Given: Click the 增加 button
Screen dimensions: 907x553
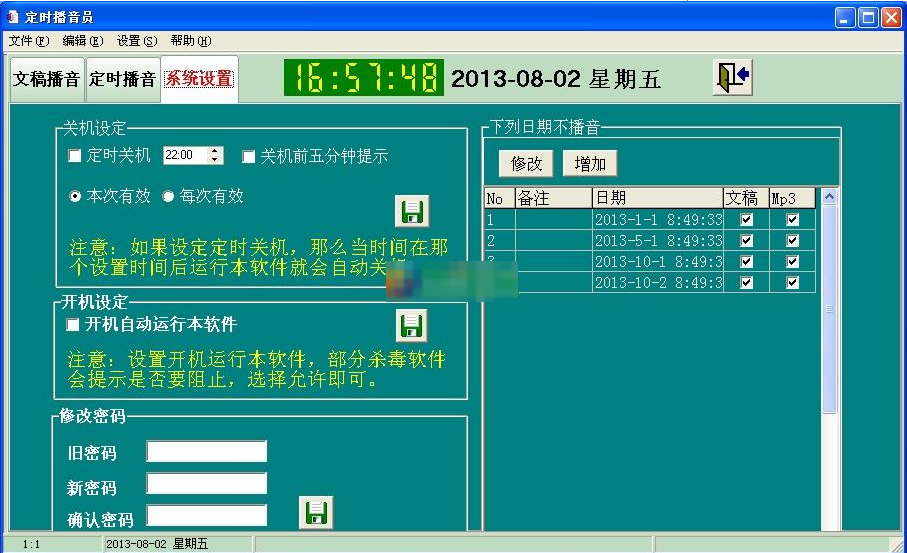Looking at the screenshot, I should point(589,163).
